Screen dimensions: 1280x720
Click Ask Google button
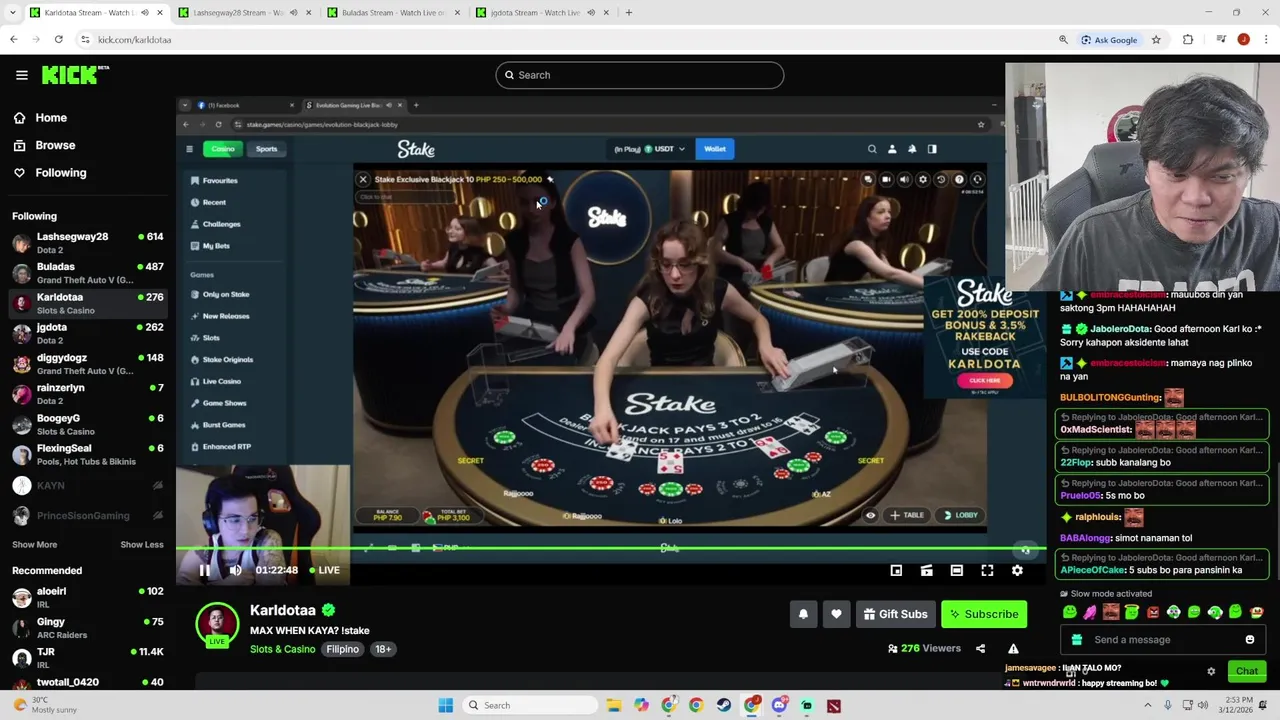[x=1108, y=40]
